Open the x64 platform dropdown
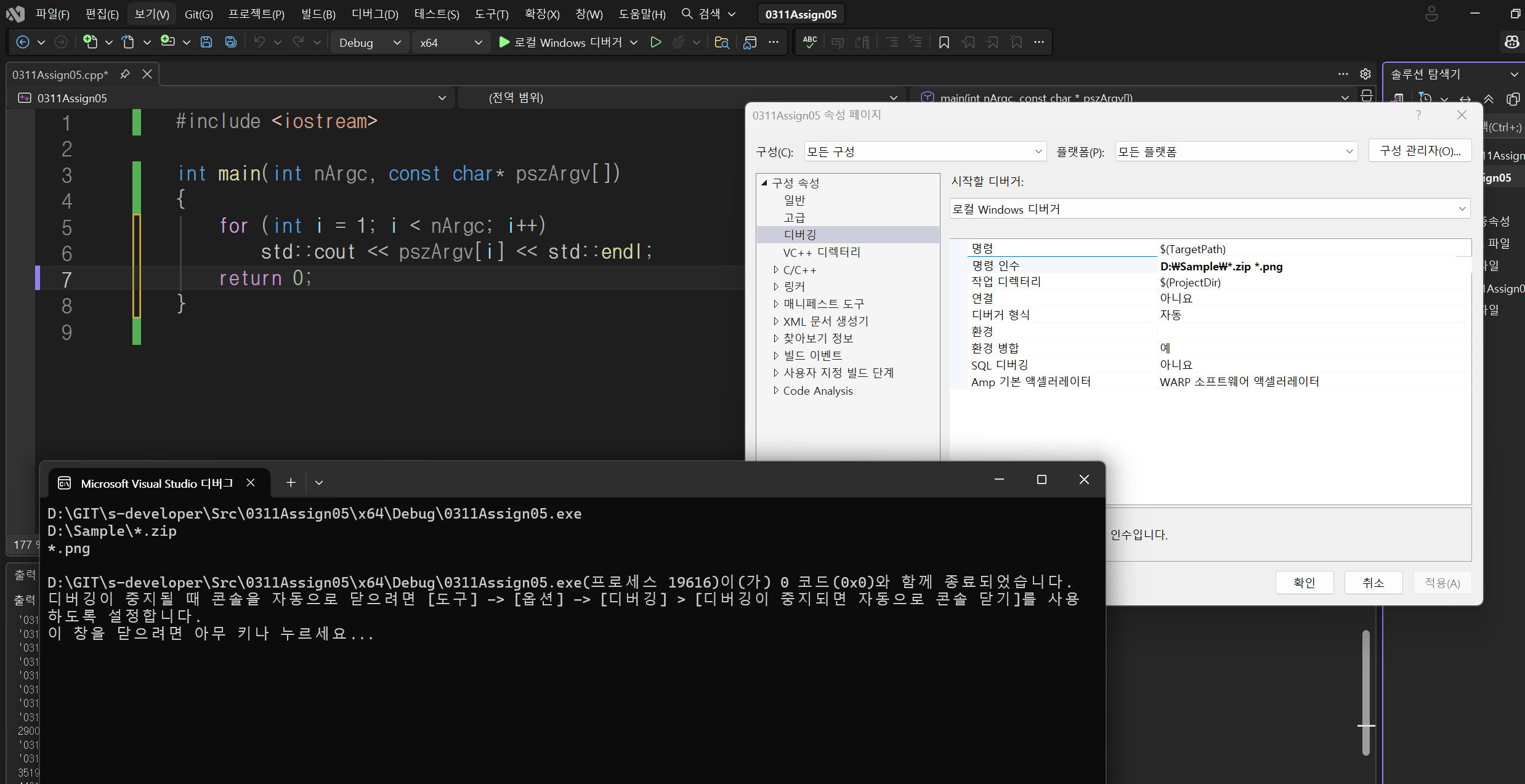The image size is (1525, 784). tap(450, 42)
